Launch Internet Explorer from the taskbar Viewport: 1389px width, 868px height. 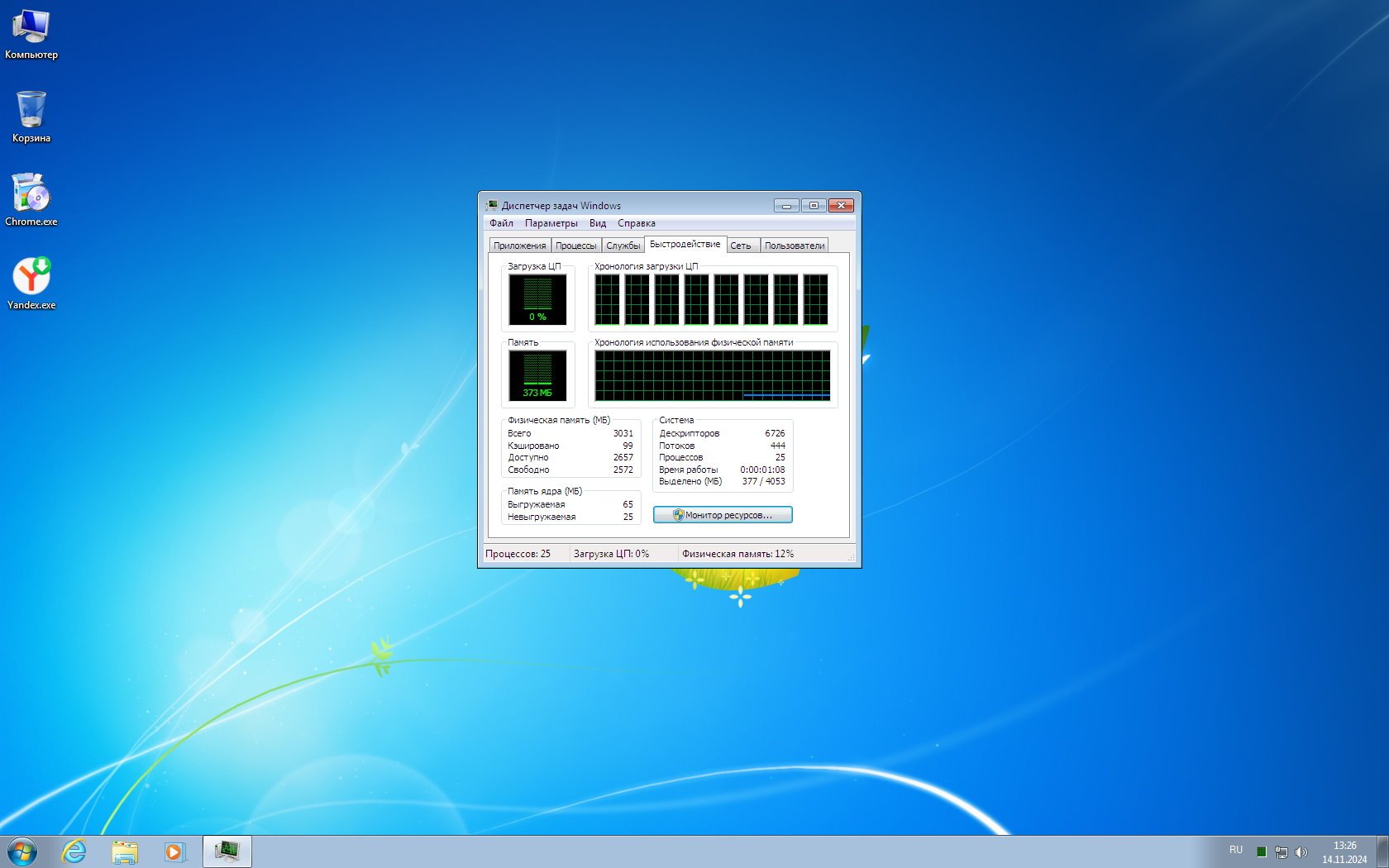(x=74, y=851)
